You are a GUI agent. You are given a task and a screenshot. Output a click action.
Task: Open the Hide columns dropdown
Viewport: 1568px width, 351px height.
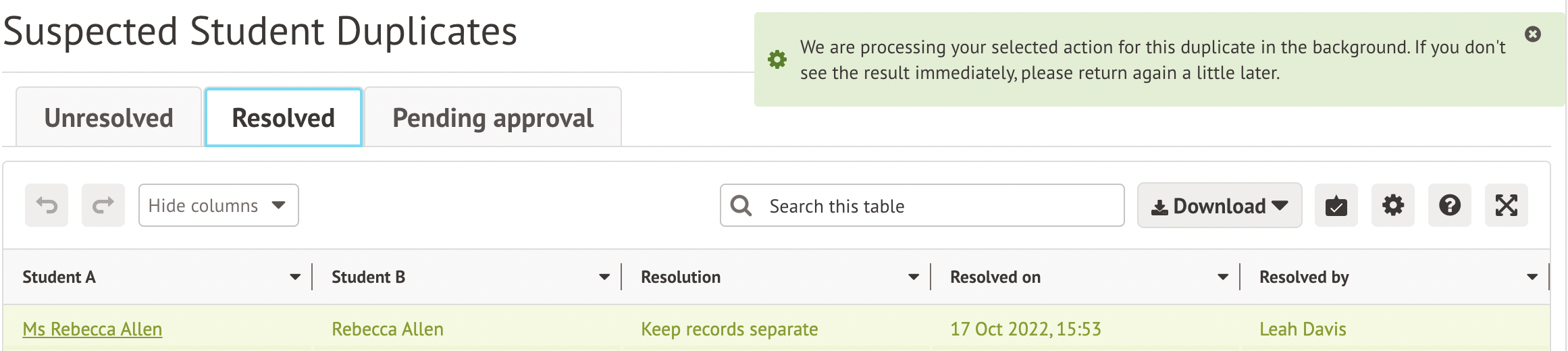pos(218,205)
